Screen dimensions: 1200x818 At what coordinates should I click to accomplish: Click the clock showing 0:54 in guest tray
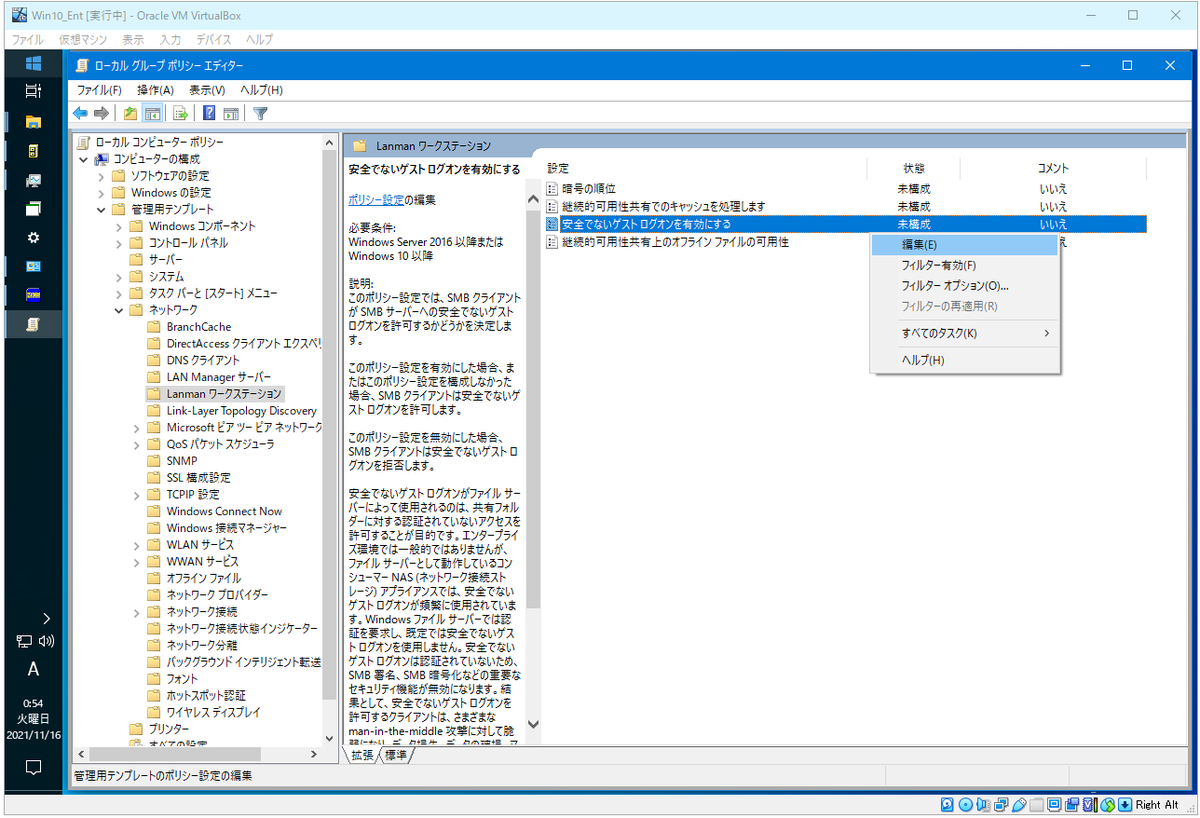pos(33,703)
